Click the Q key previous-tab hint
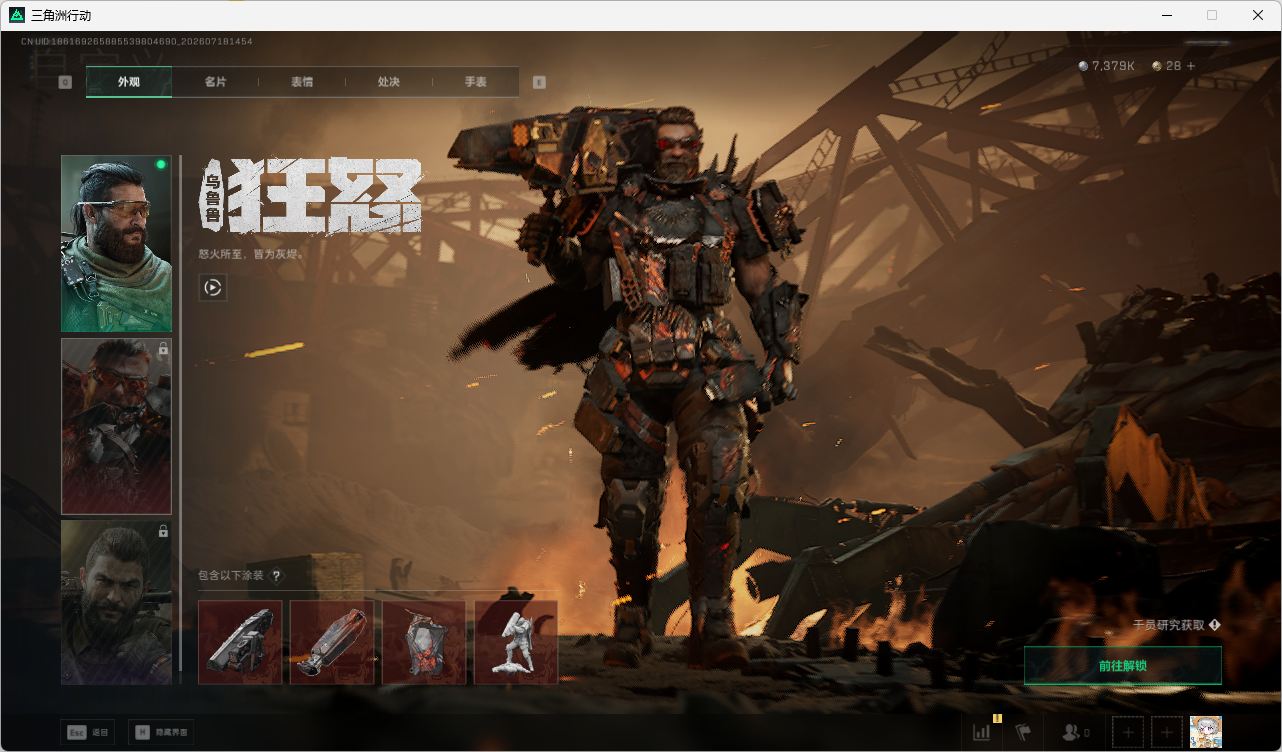 click(x=65, y=82)
